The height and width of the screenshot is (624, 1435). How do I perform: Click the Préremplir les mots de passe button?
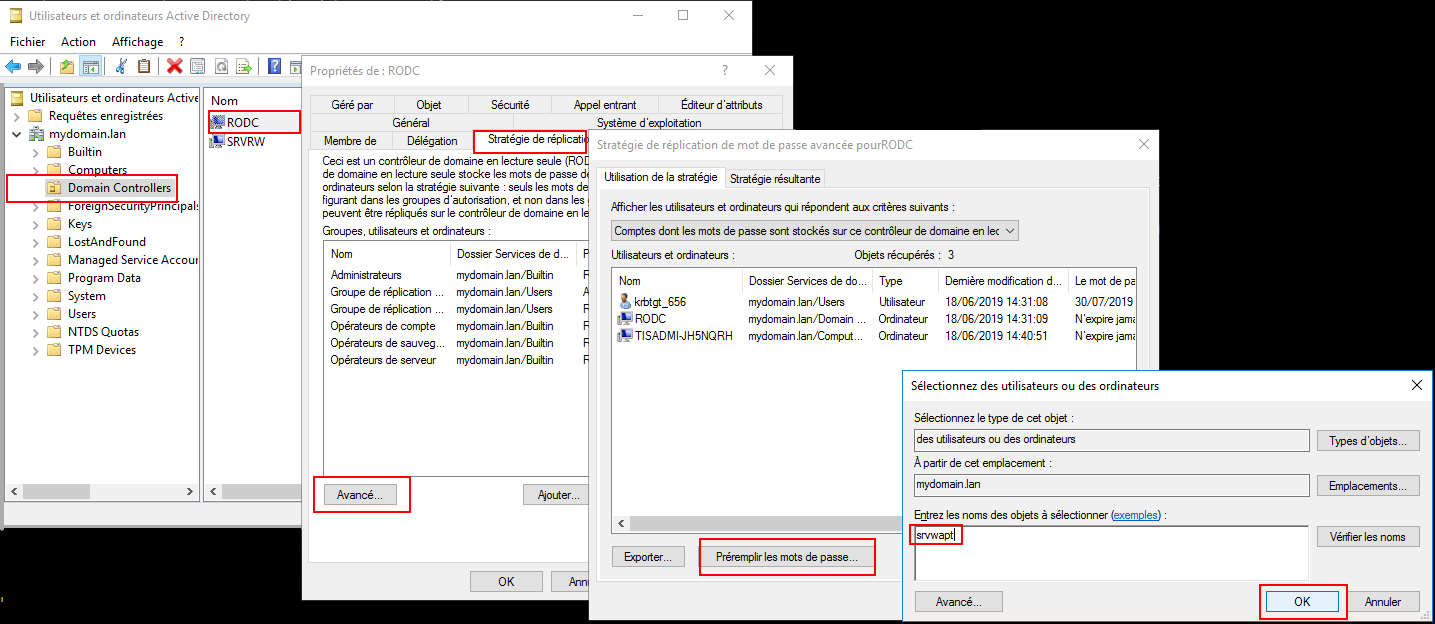786,557
